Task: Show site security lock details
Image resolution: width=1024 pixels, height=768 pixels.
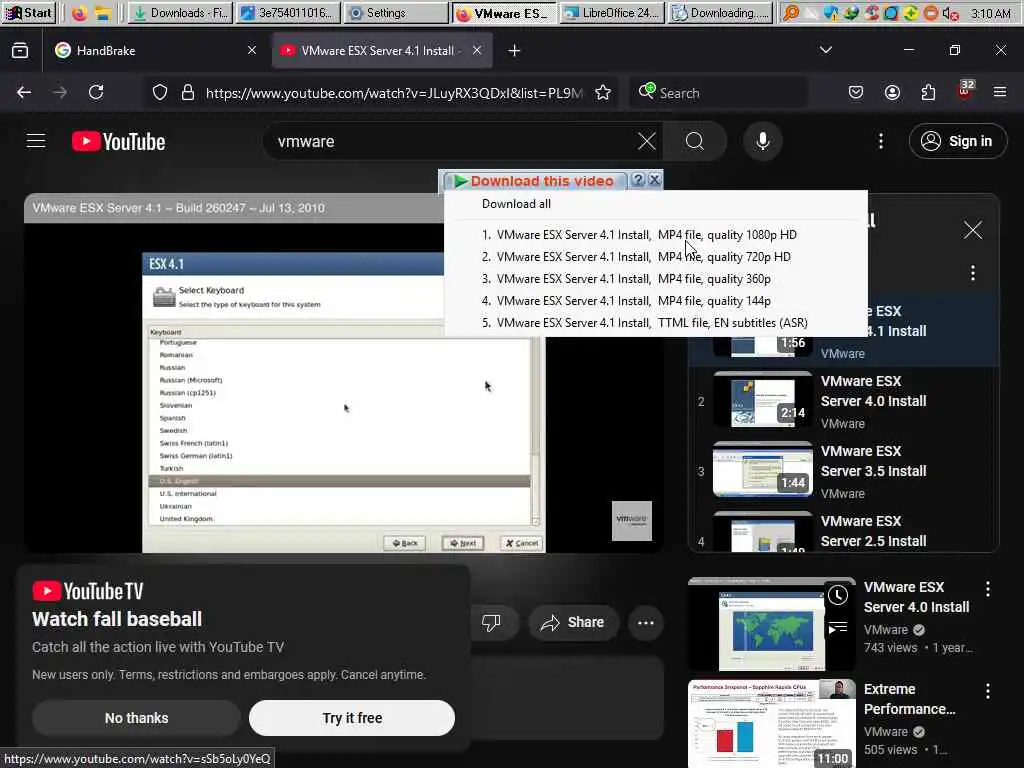Action: point(188,93)
